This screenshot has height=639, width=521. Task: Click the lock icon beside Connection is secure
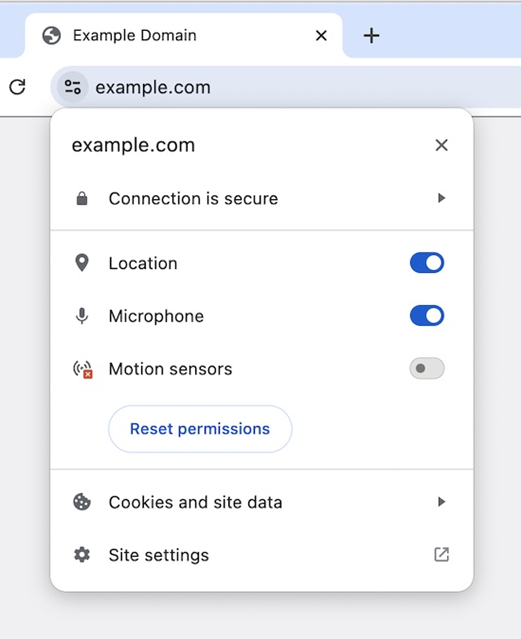click(82, 198)
